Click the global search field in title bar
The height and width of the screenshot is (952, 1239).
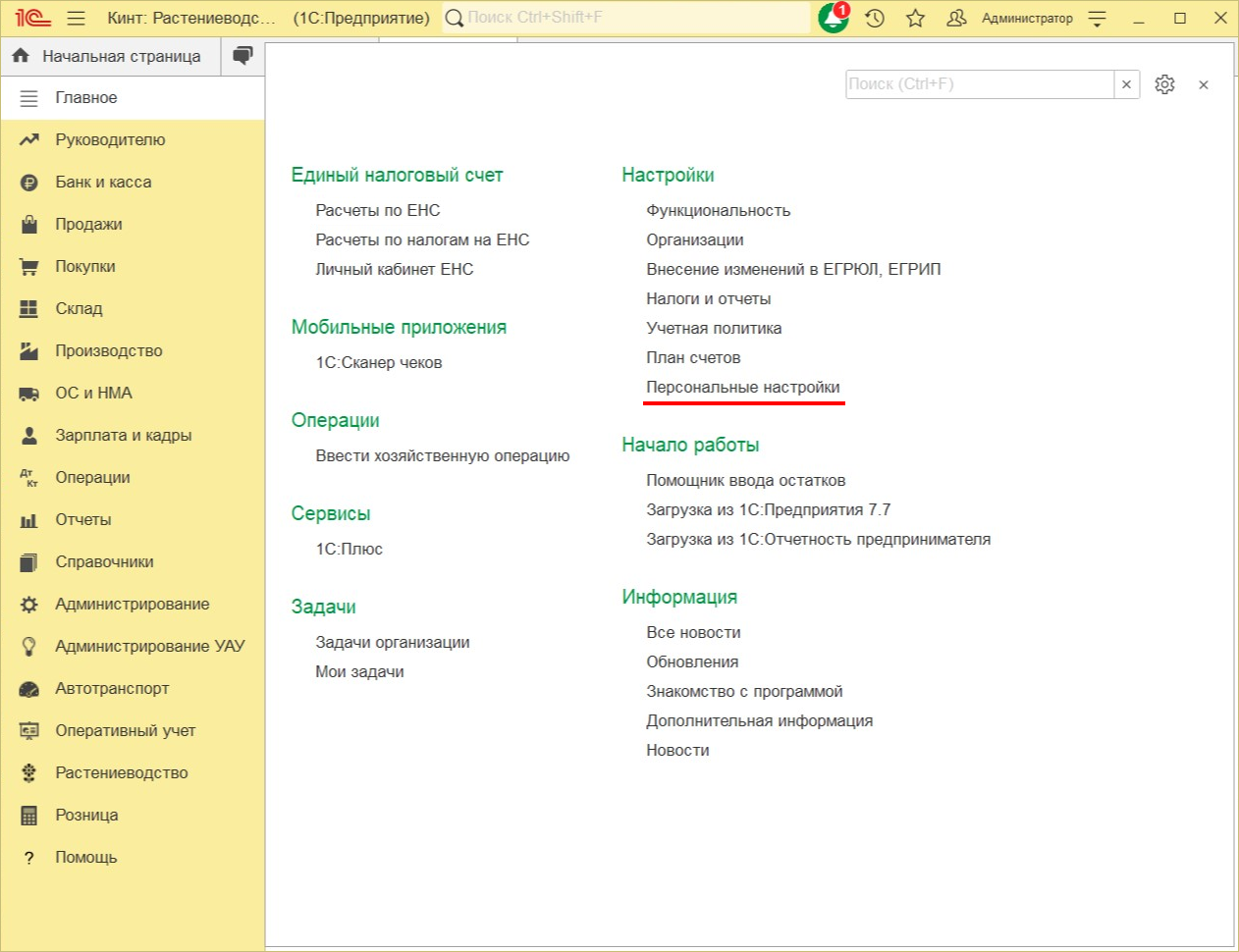628,18
